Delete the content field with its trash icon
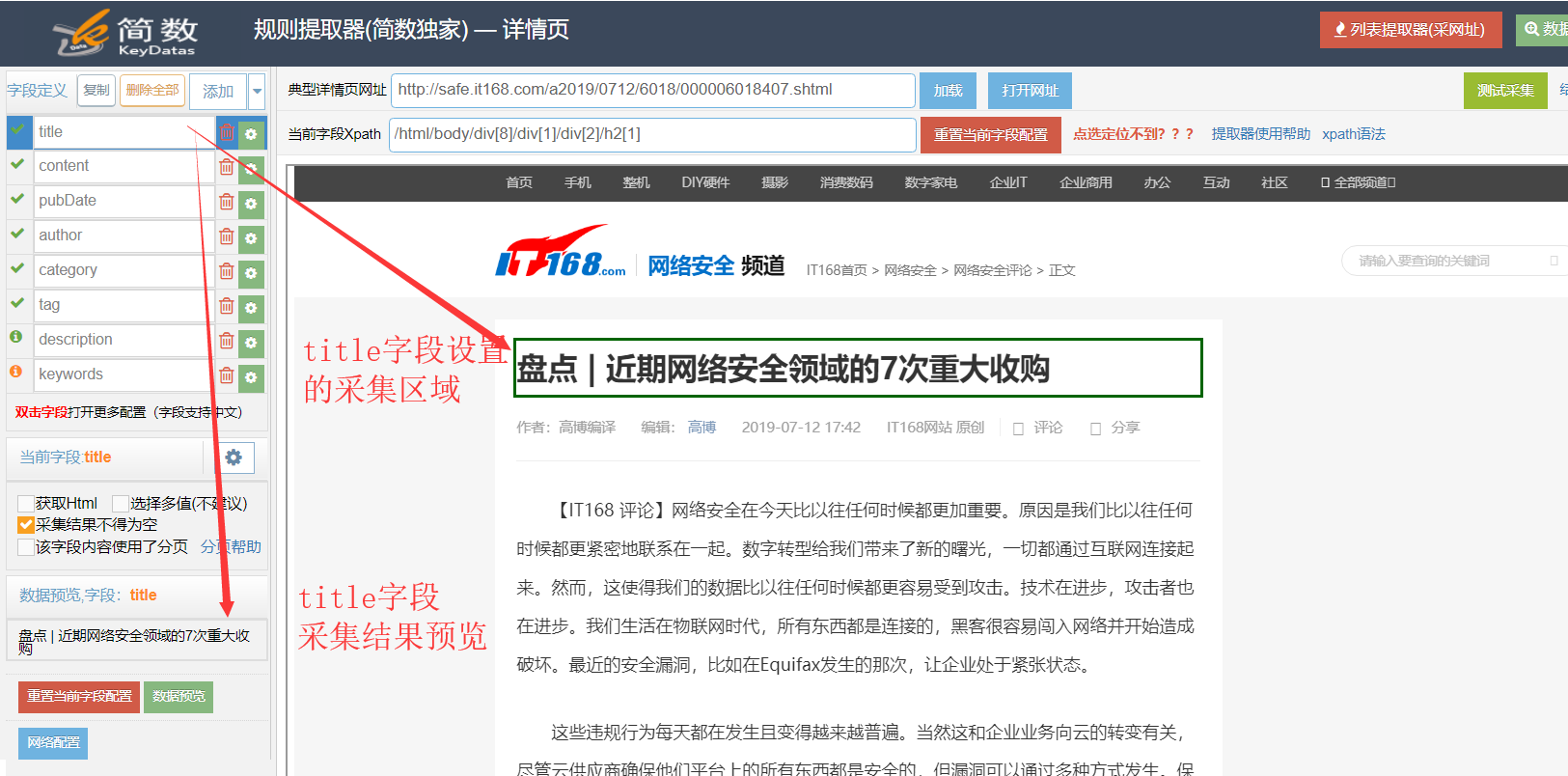This screenshot has width=1568, height=776. click(227, 167)
